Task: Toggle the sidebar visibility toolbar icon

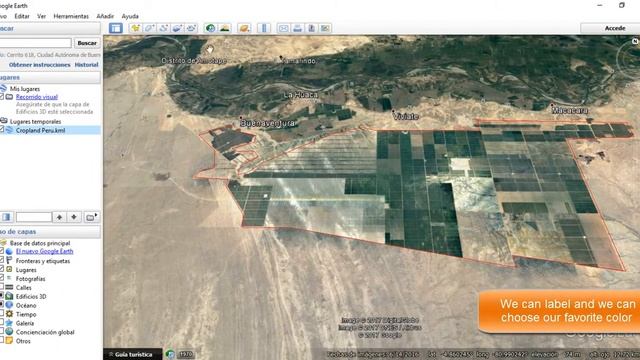Action: (x=116, y=28)
